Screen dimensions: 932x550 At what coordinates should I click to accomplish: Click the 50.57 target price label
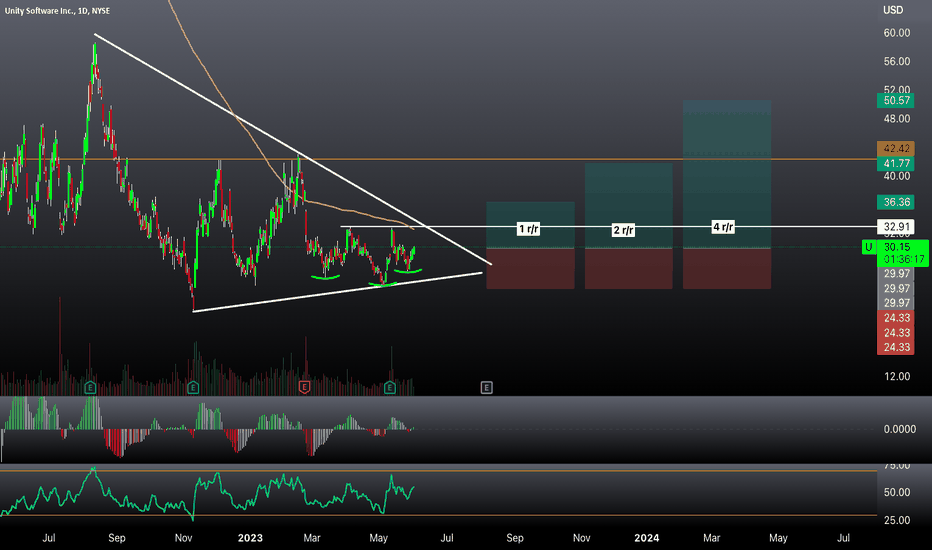[x=896, y=100]
